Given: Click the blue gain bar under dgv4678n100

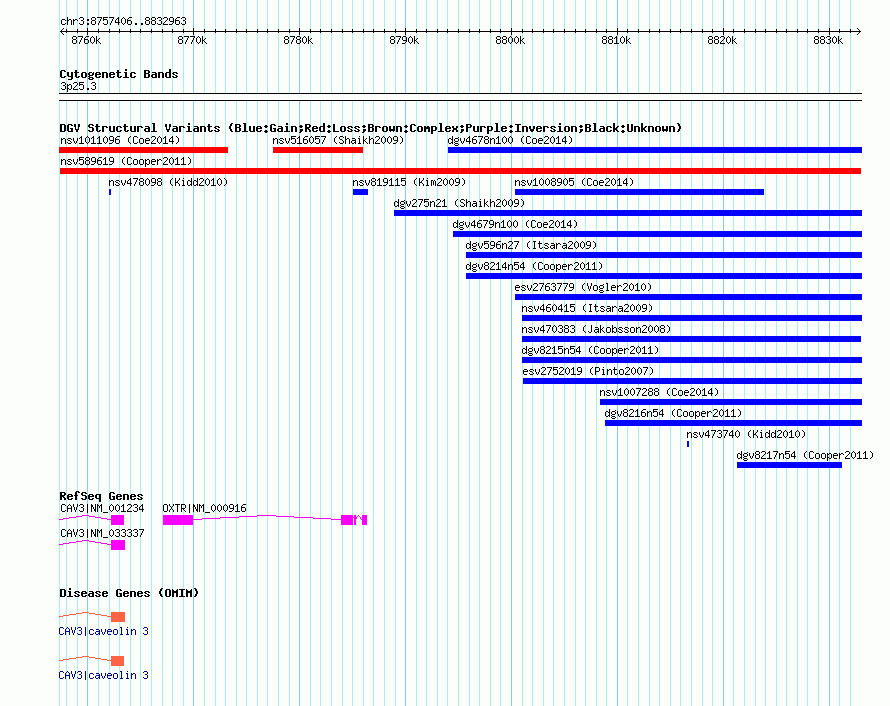Looking at the screenshot, I should tap(655, 150).
